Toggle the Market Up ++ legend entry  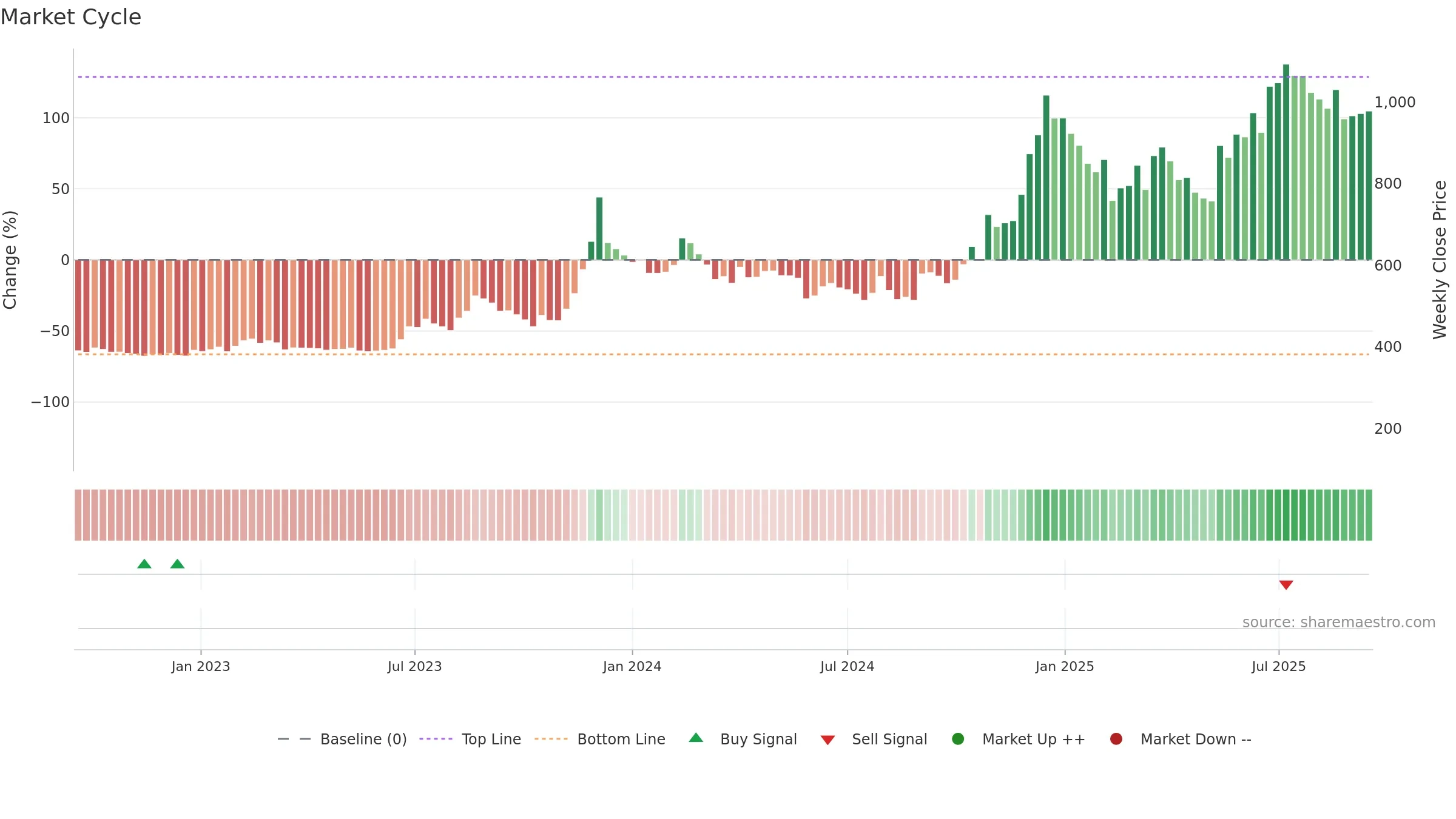[1019, 739]
